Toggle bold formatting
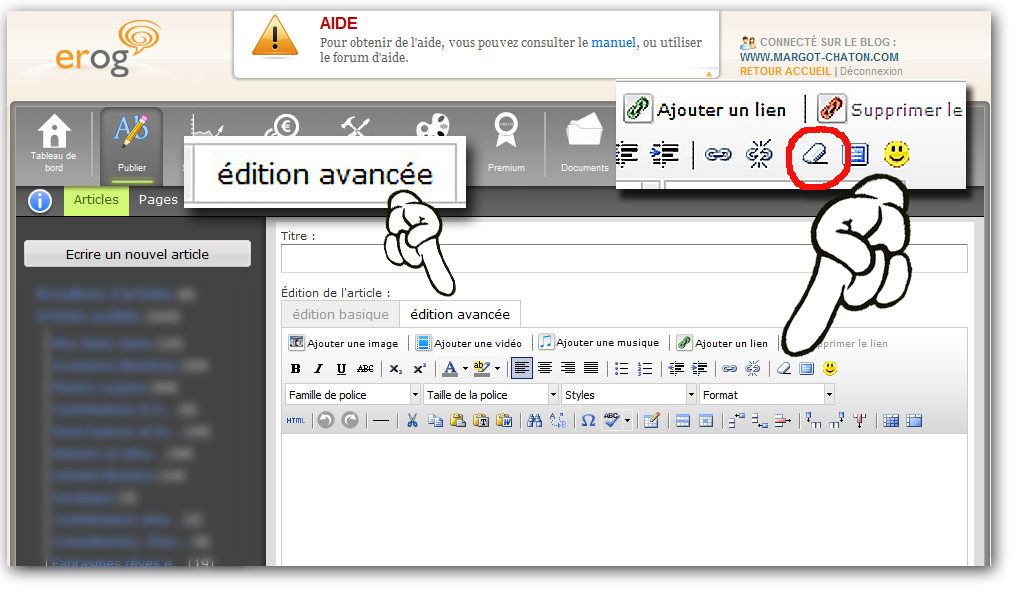 pyautogui.click(x=295, y=369)
